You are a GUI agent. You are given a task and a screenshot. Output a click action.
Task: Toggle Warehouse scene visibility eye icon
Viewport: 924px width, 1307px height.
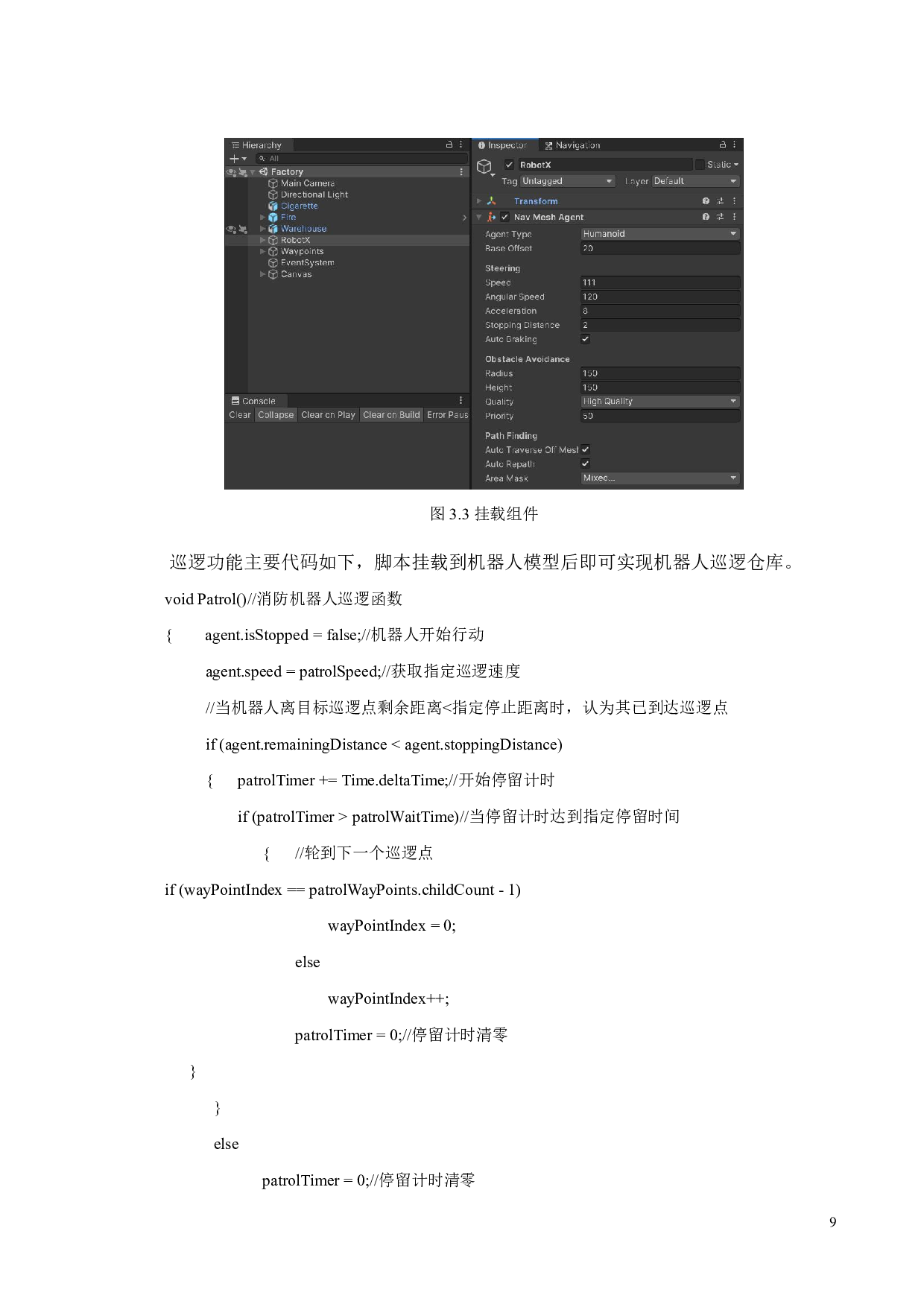pyautogui.click(x=231, y=229)
